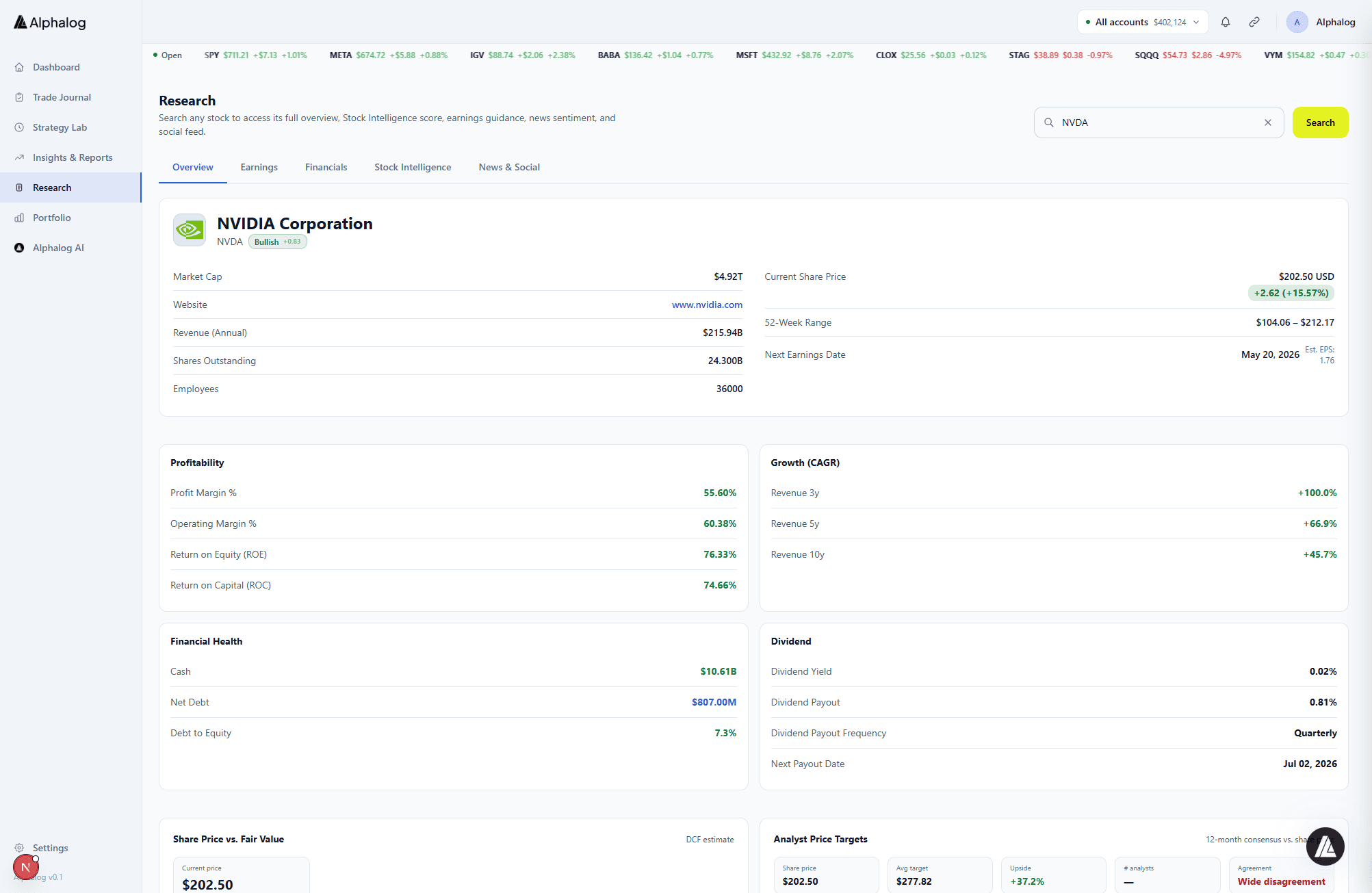Open the Financials tab

tap(326, 167)
